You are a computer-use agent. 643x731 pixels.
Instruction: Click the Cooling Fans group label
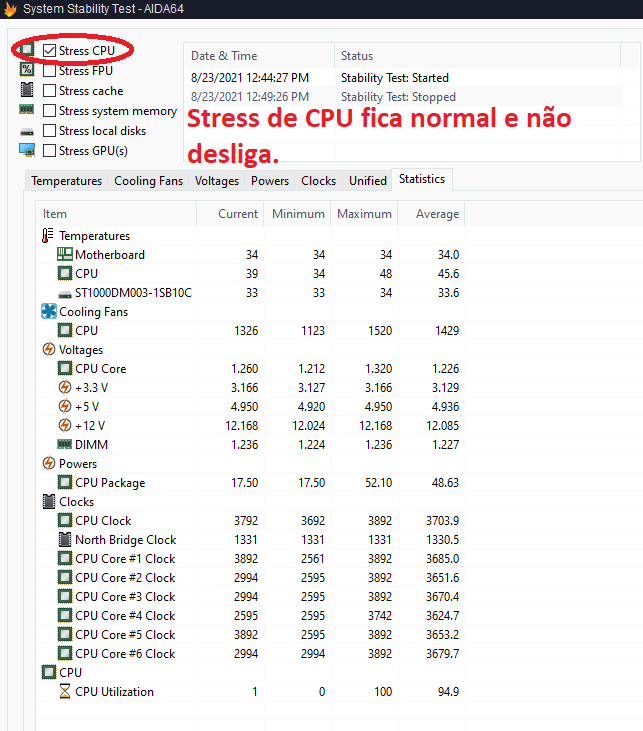(x=93, y=311)
